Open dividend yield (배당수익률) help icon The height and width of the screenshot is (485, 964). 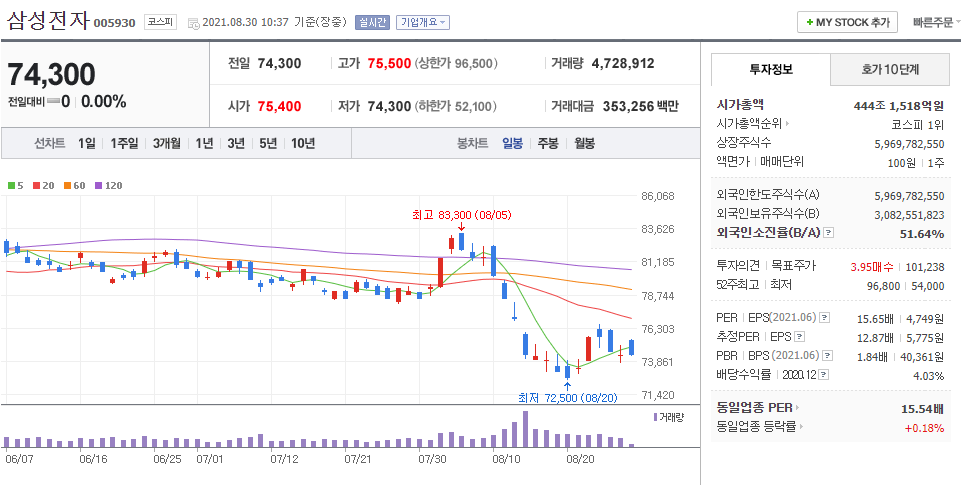pos(824,374)
